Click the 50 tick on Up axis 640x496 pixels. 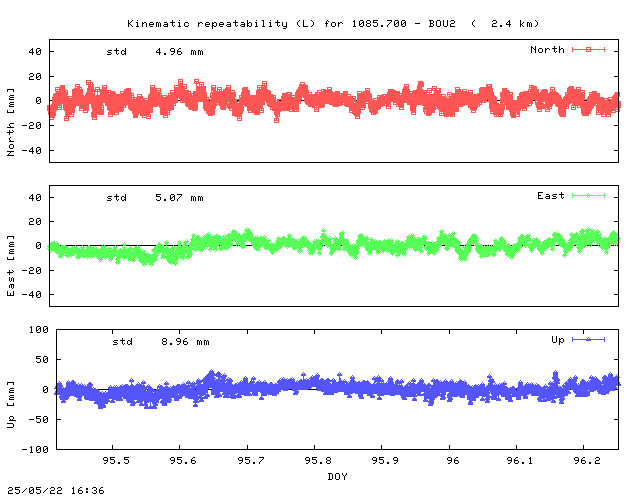point(42,360)
